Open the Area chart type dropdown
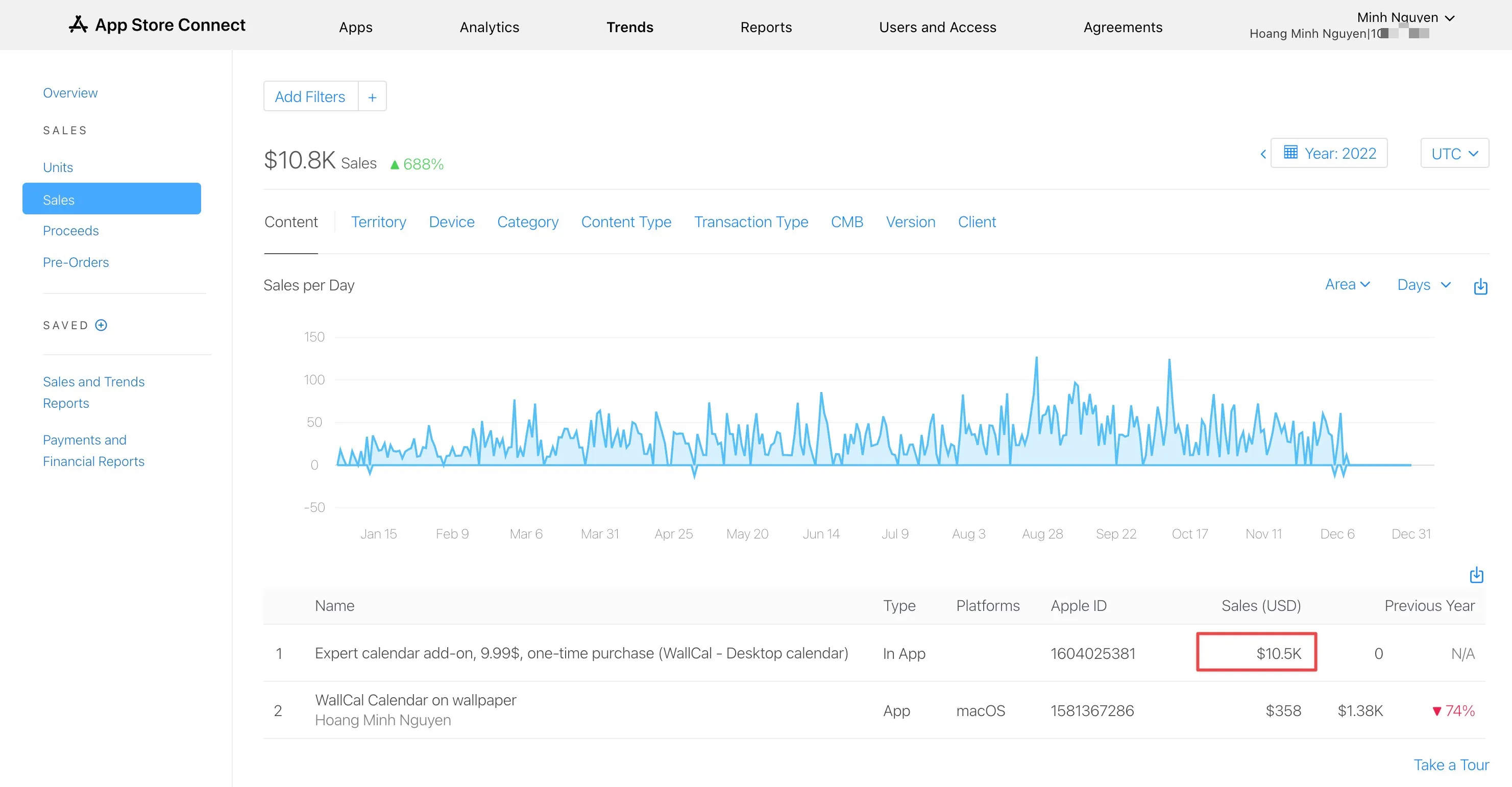This screenshot has height=787, width=1512. (x=1347, y=285)
